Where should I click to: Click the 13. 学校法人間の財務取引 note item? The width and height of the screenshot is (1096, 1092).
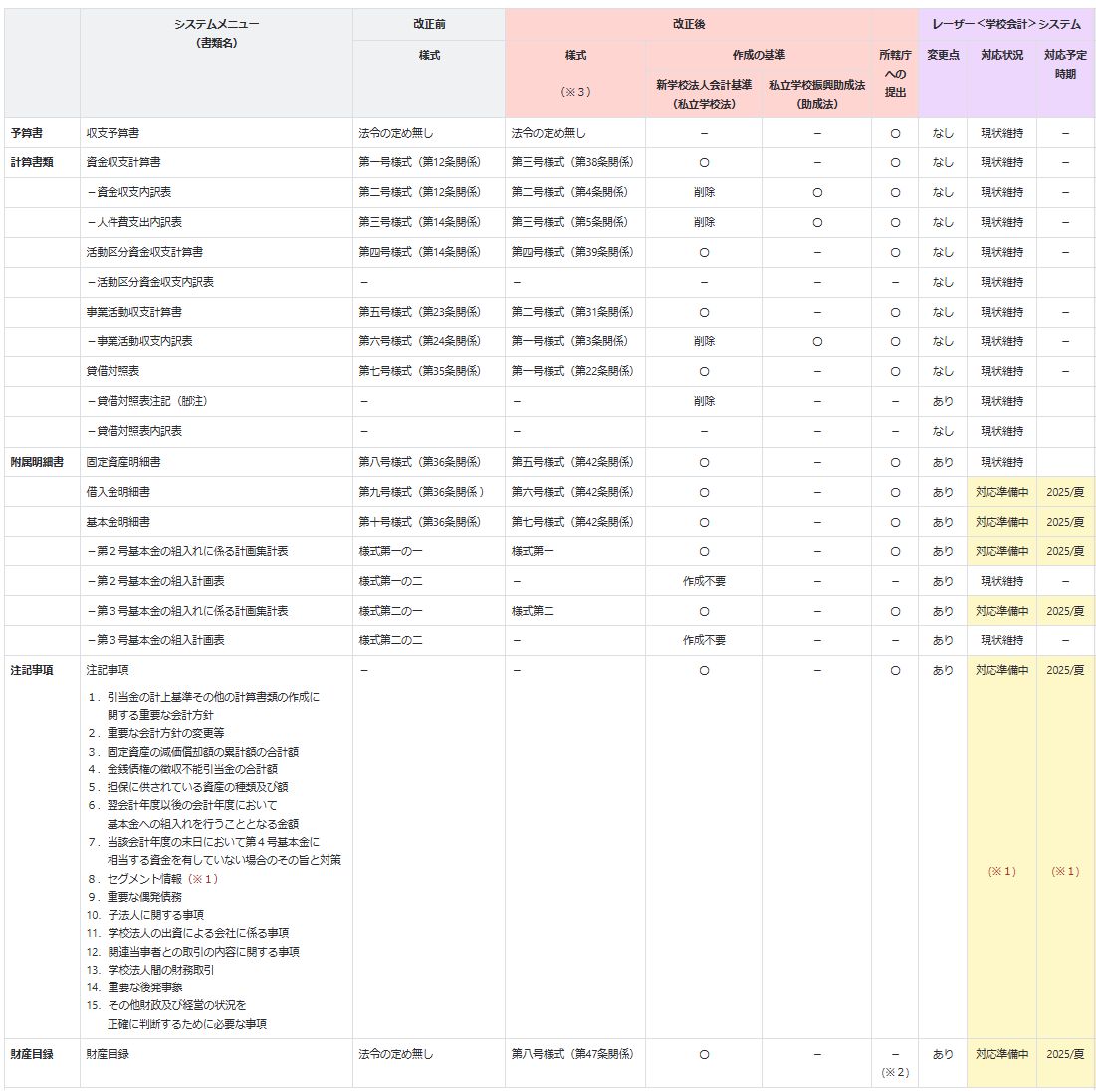(x=150, y=969)
